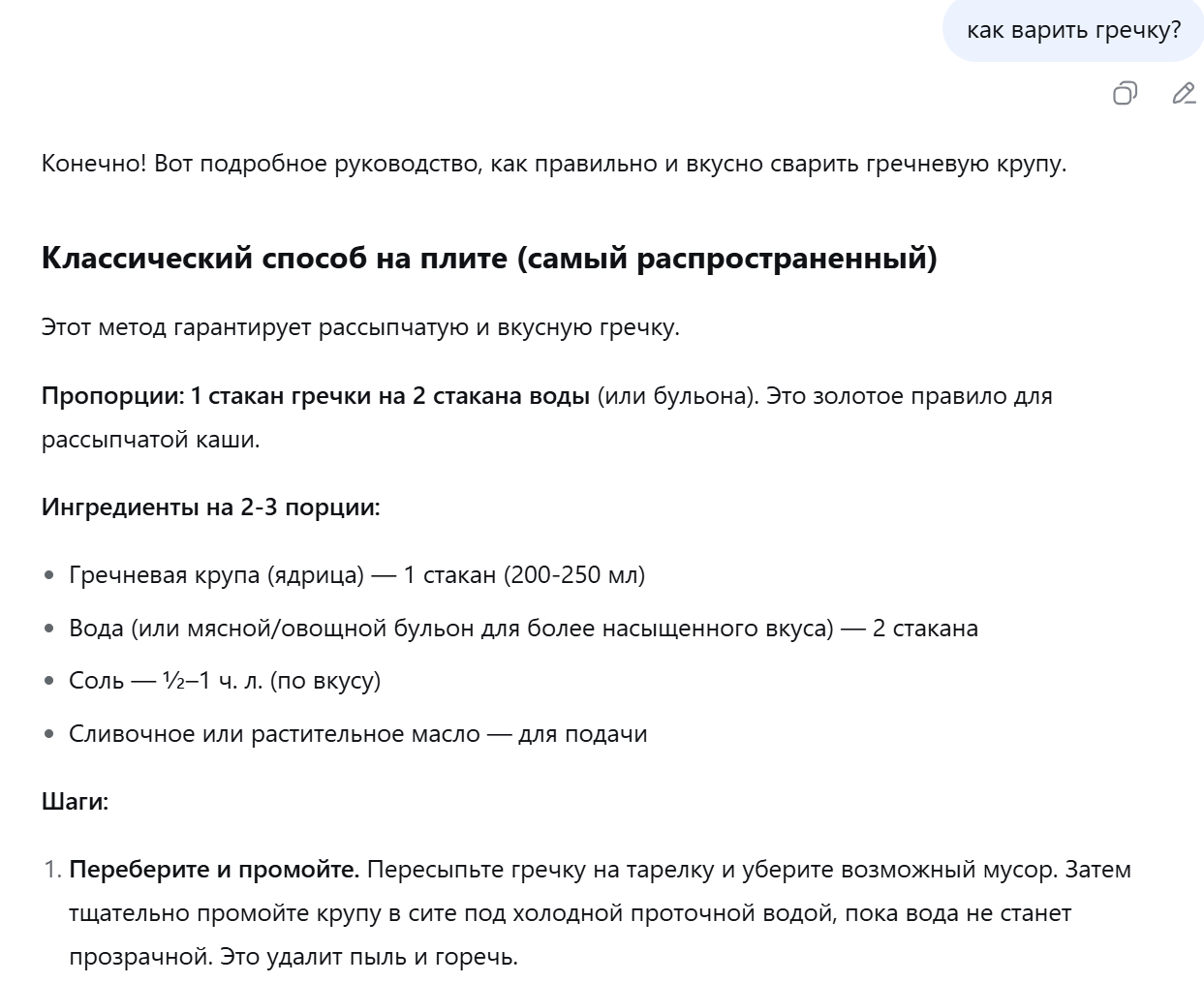
Task: Click the number '1.' of the first step
Action: pos(47,868)
